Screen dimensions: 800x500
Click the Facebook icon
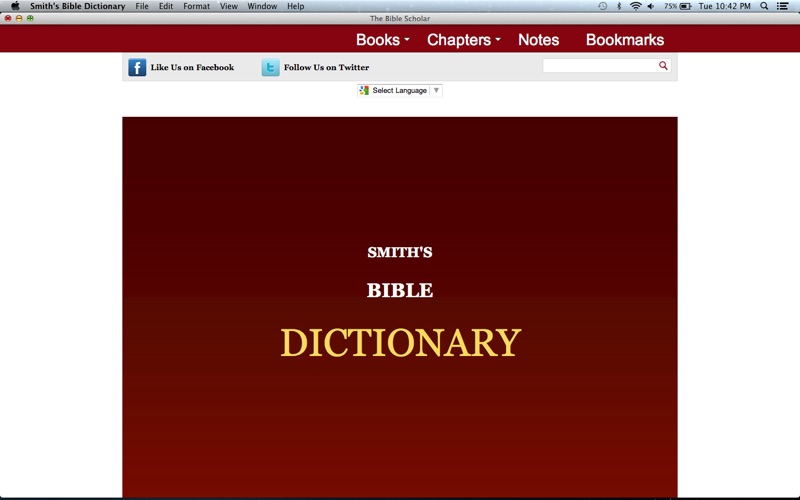137,67
